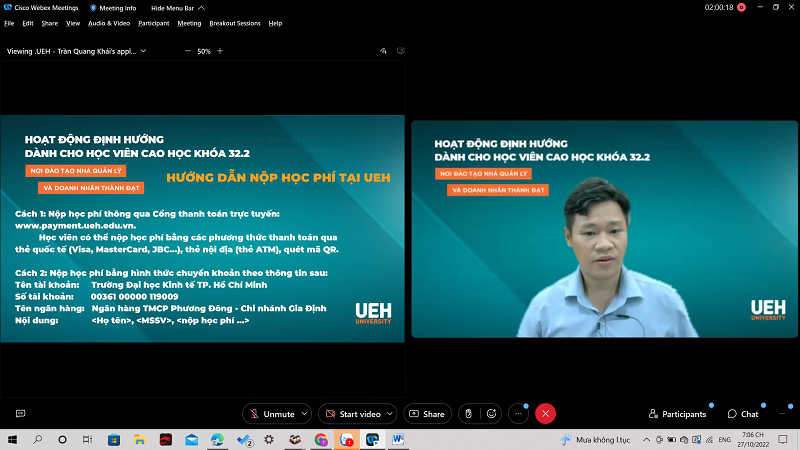Open Settings gear in taskbar
Screen dimensions: 800x450
[x=269, y=440]
